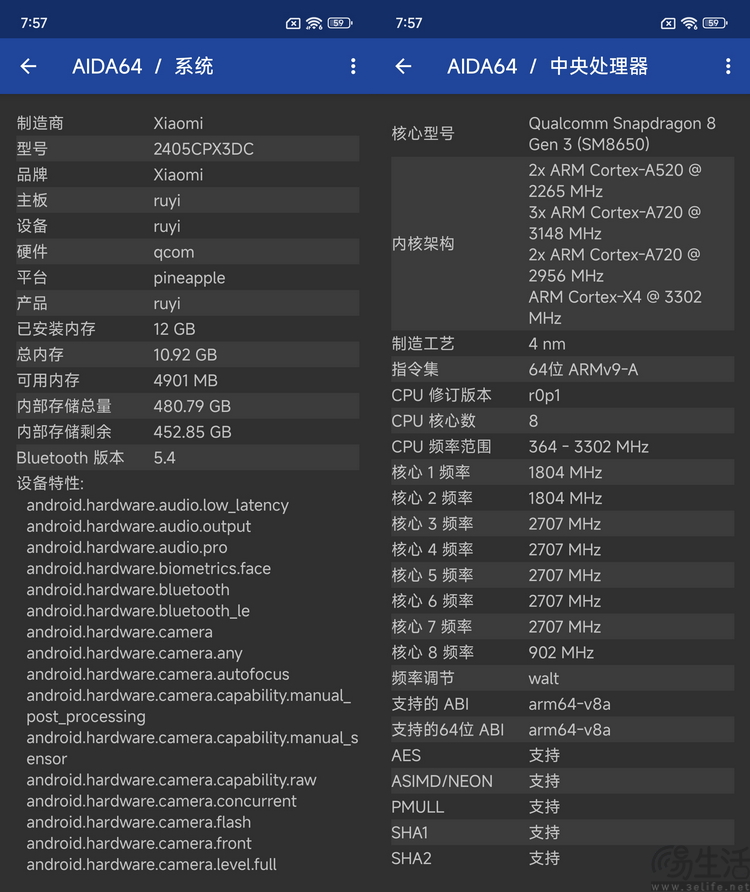Select the CPU 修订版本 r0p1 row
750x892 pixels.
[563, 395]
